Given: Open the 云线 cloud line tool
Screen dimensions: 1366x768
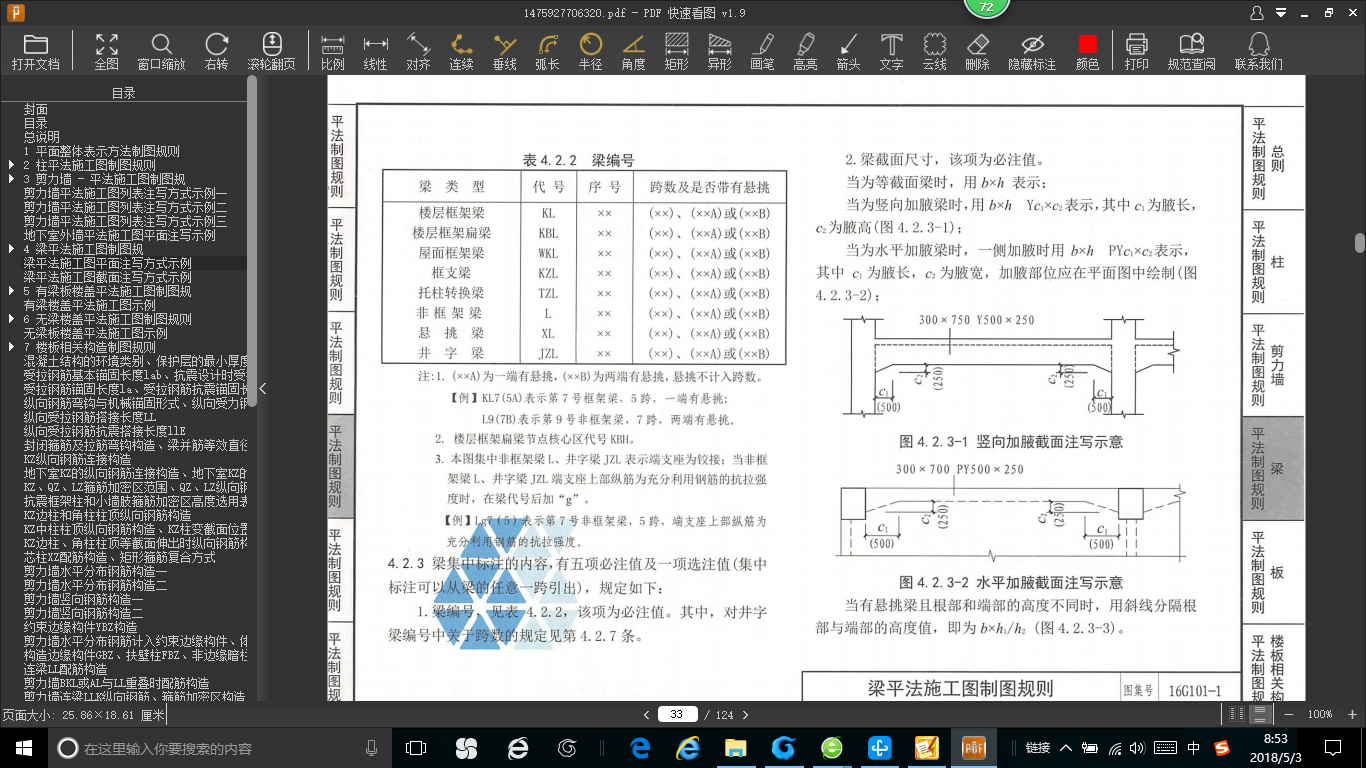Looking at the screenshot, I should [x=933, y=46].
